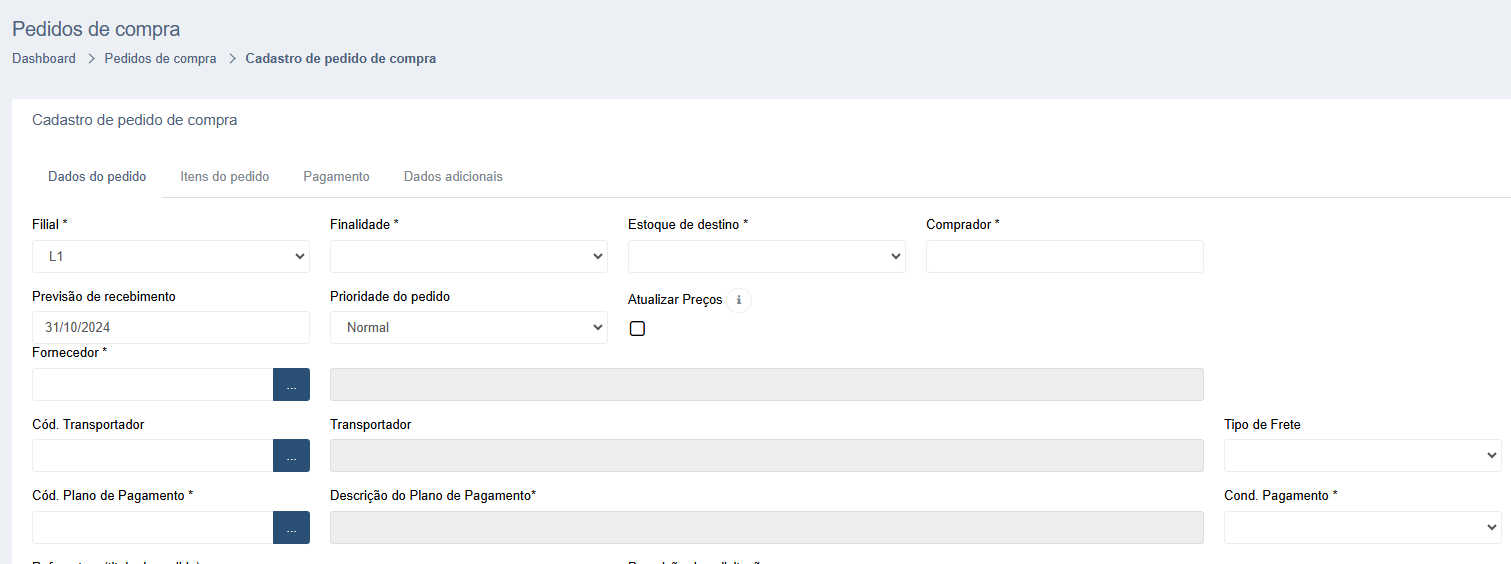Expand the Prioridade do pedido dropdown
The width and height of the screenshot is (1511, 564).
tap(468, 328)
